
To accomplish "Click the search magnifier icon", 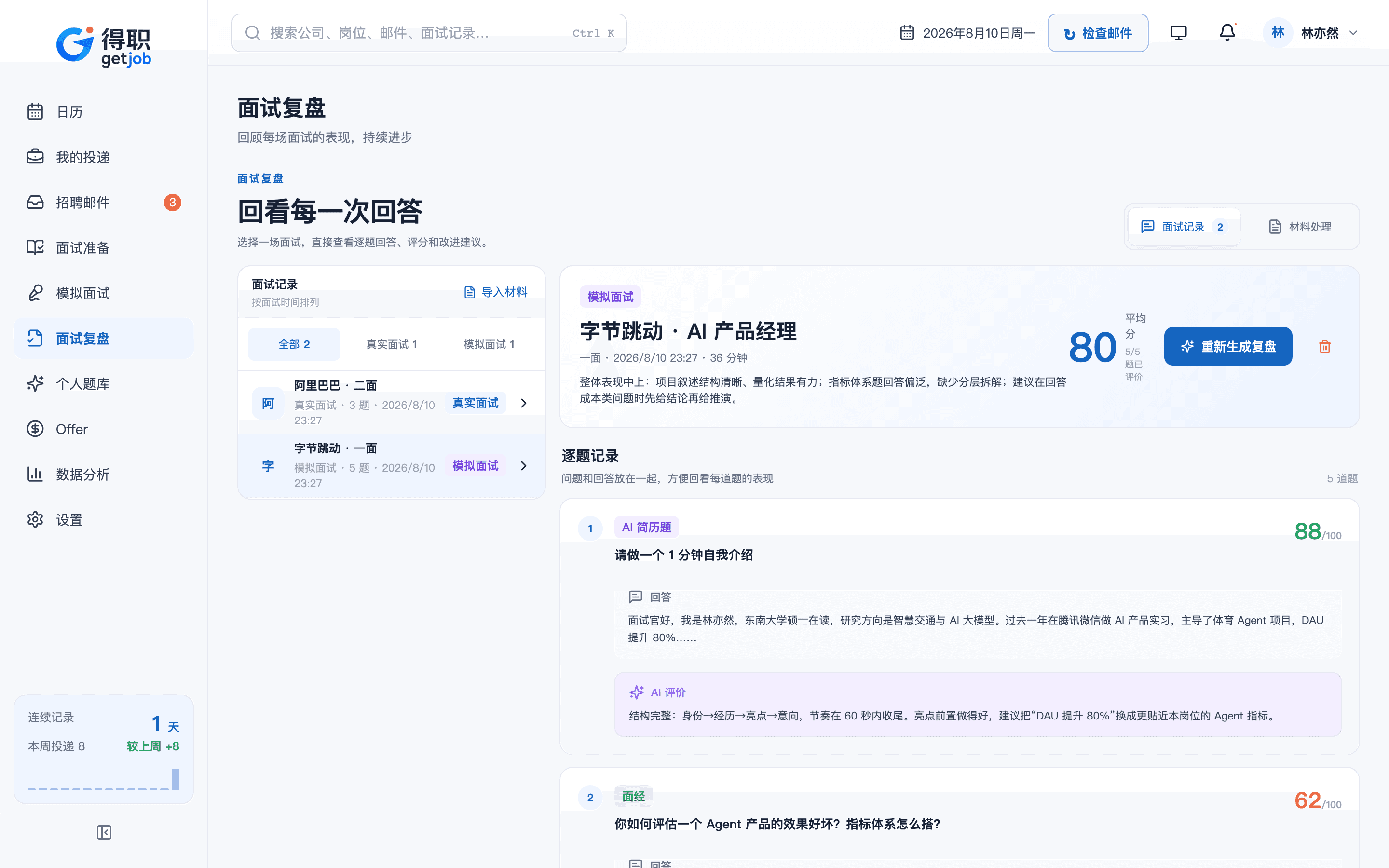I will pyautogui.click(x=253, y=33).
